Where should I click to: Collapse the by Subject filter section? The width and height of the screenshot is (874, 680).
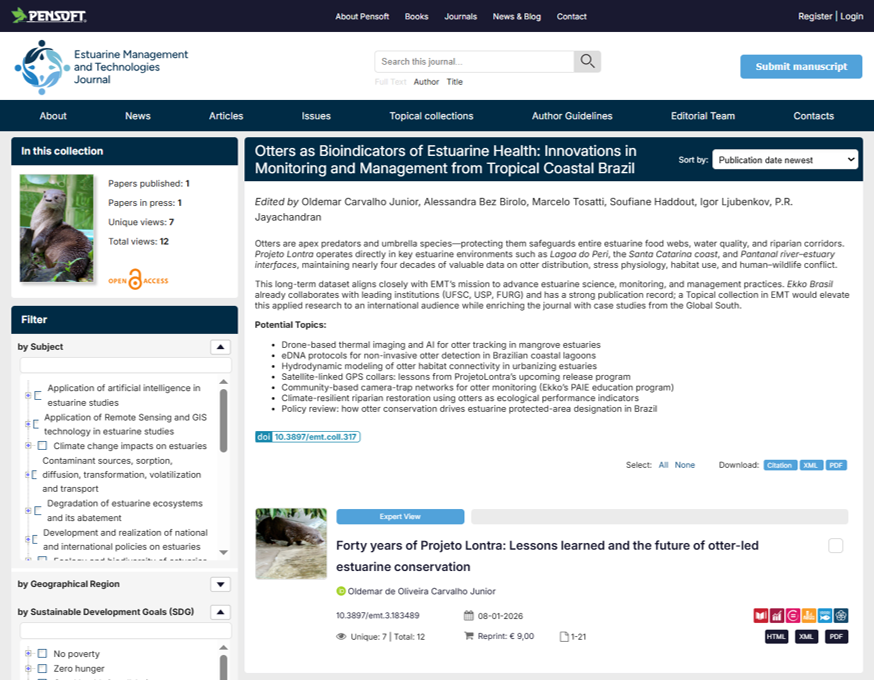(220, 347)
